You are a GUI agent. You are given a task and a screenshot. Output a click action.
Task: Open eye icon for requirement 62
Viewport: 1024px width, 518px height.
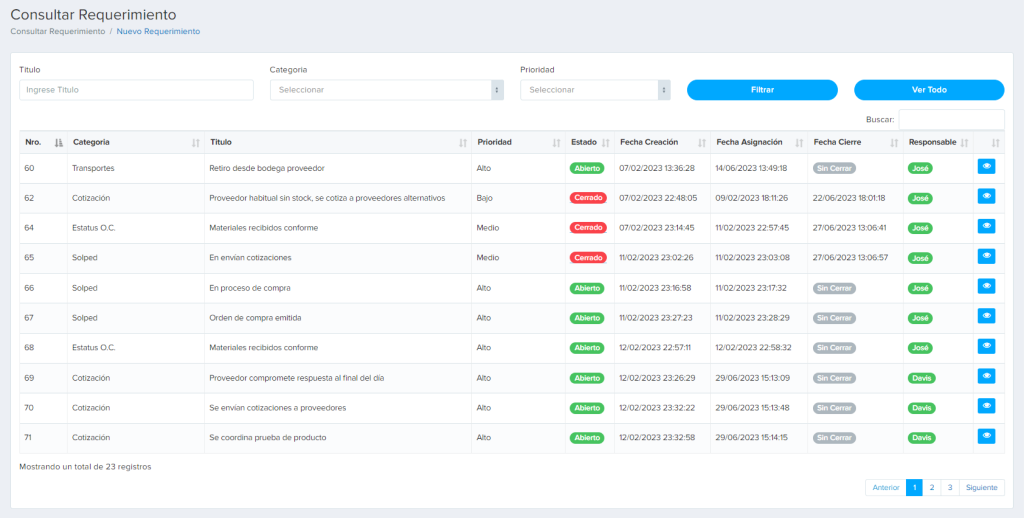click(x=986, y=196)
